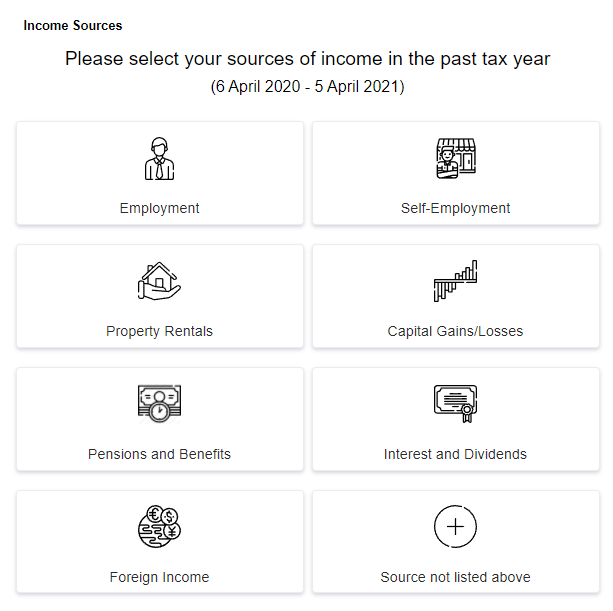Viewport: 613px width, 611px height.
Task: Select the house-in-hand Property Rentals icon
Action: coord(160,281)
